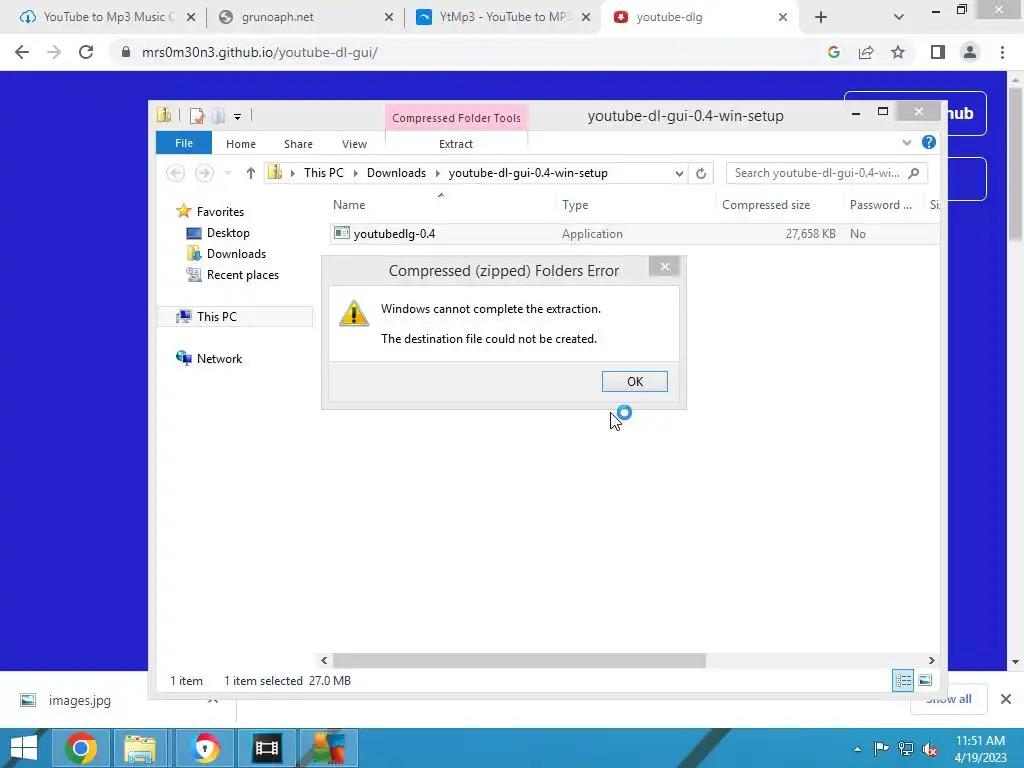Click New folder quick access icon
Screen dimensions: 1024x768
click(218, 116)
